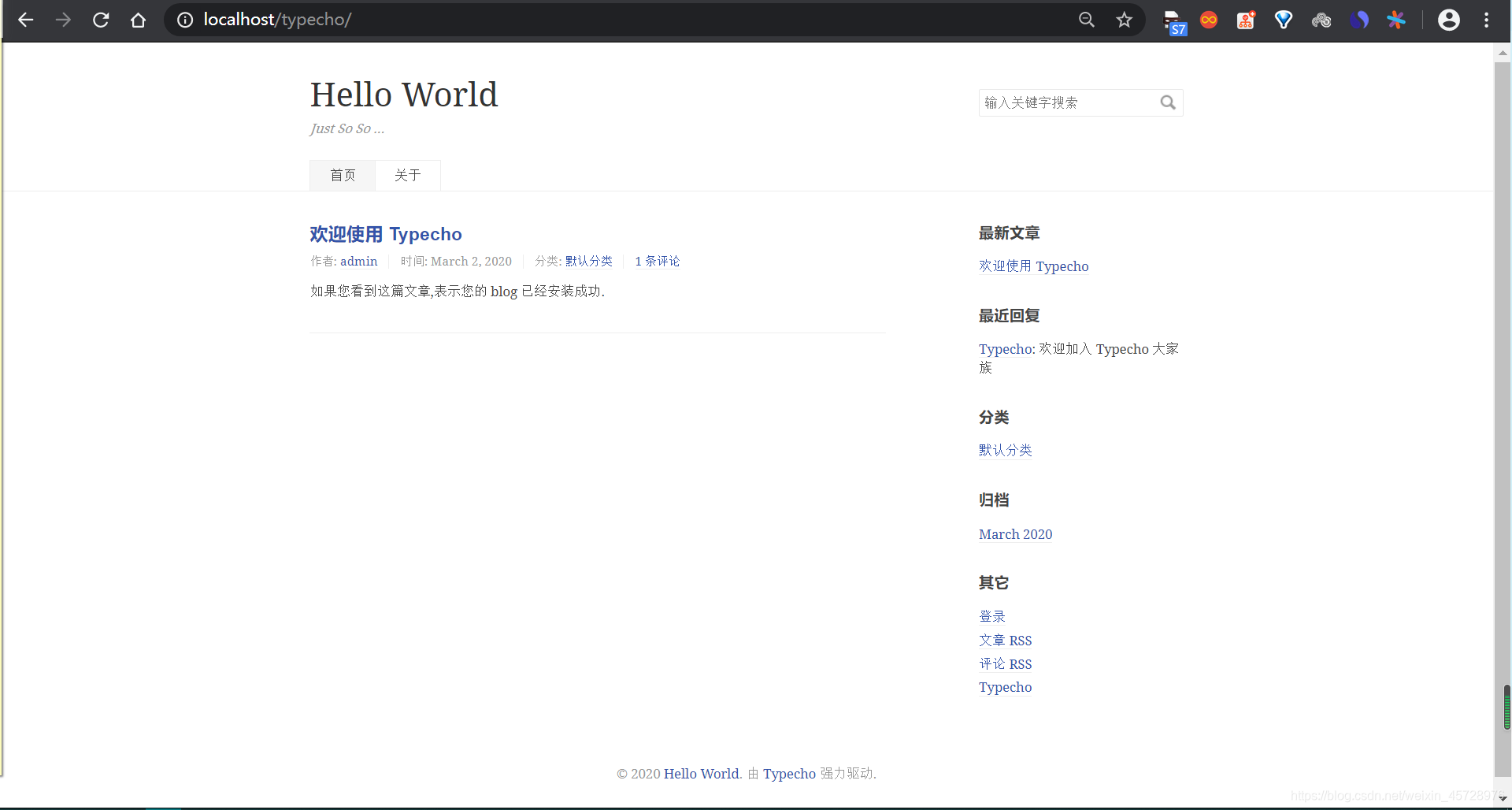The height and width of the screenshot is (810, 1512).
Task: Open the March 2020 archive link
Action: click(1016, 534)
